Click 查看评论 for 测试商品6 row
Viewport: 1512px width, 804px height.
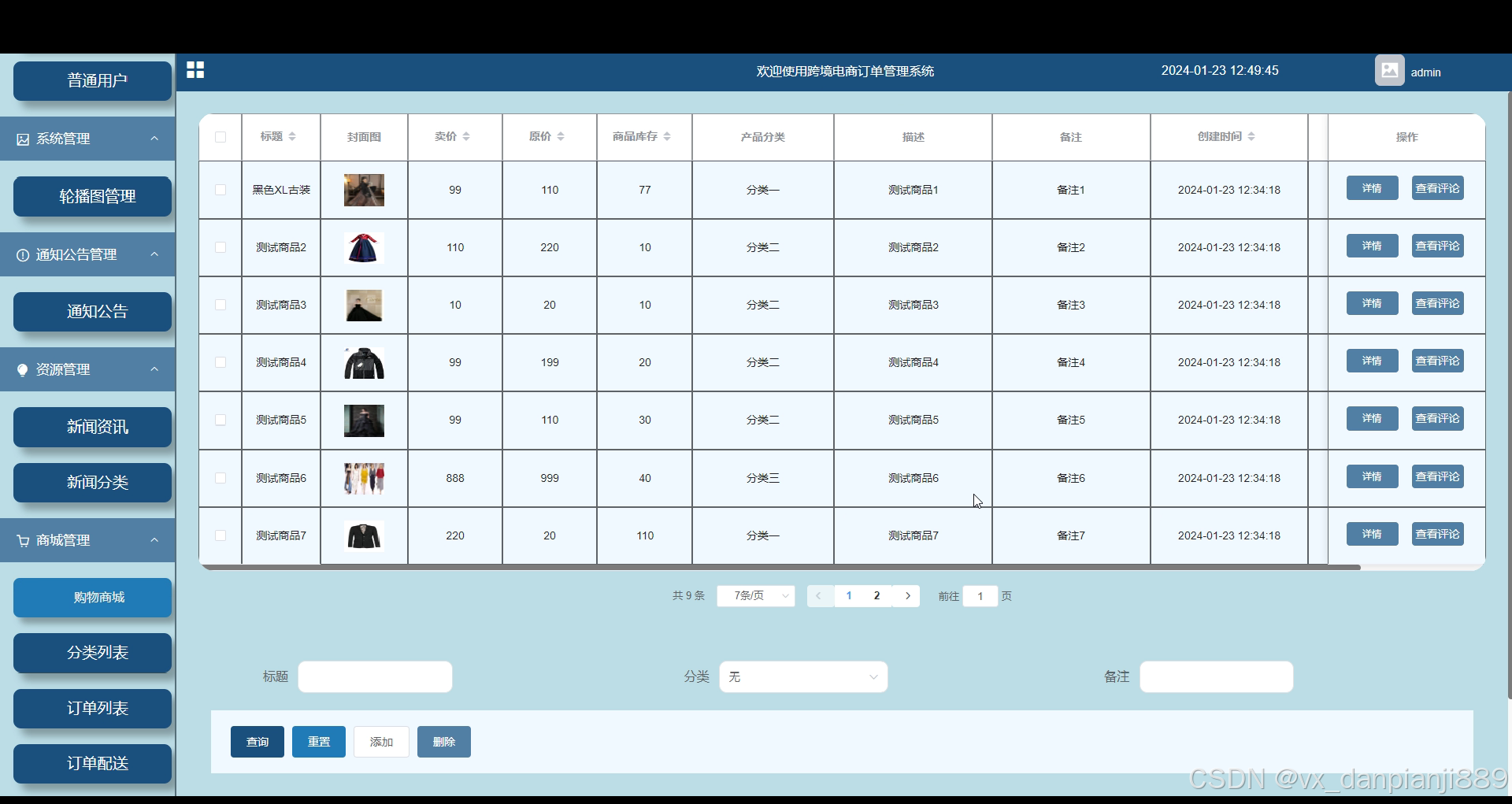(1438, 476)
